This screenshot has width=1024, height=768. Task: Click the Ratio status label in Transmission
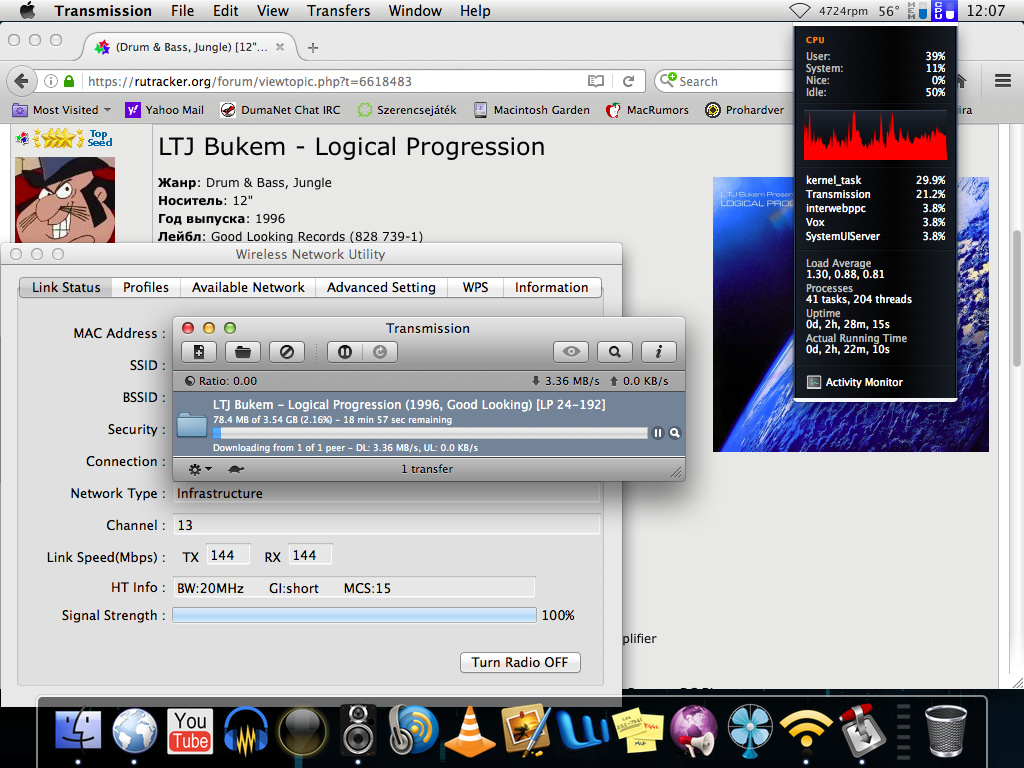[x=221, y=381]
